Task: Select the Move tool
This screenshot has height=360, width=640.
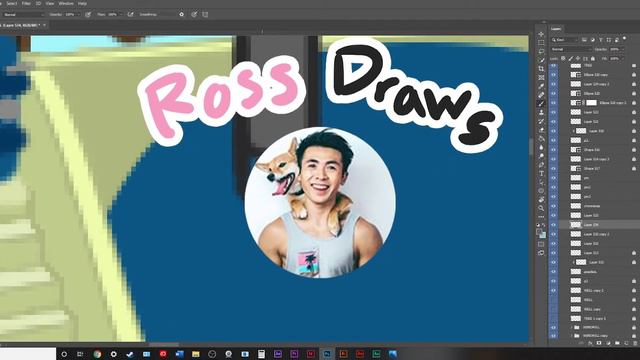Action: 541,34
